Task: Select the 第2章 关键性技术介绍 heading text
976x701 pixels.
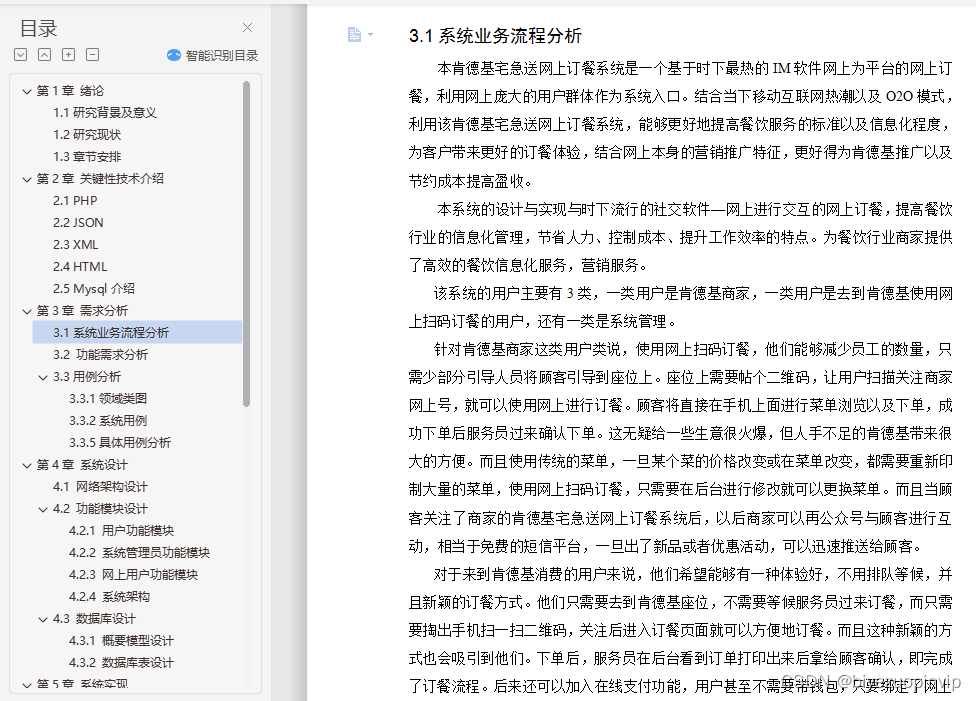Action: 100,179
